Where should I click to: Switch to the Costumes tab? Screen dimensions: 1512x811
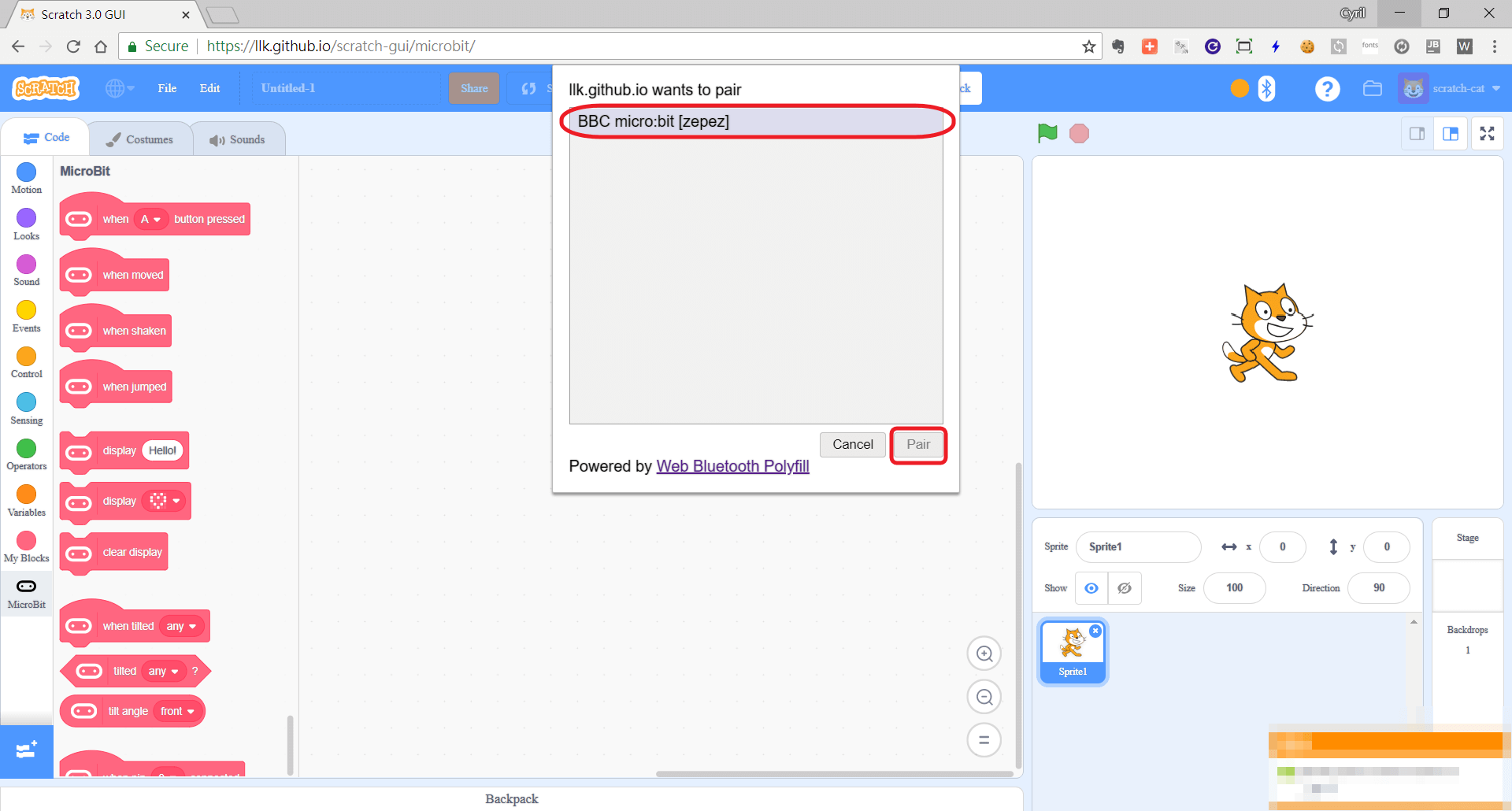(x=140, y=139)
